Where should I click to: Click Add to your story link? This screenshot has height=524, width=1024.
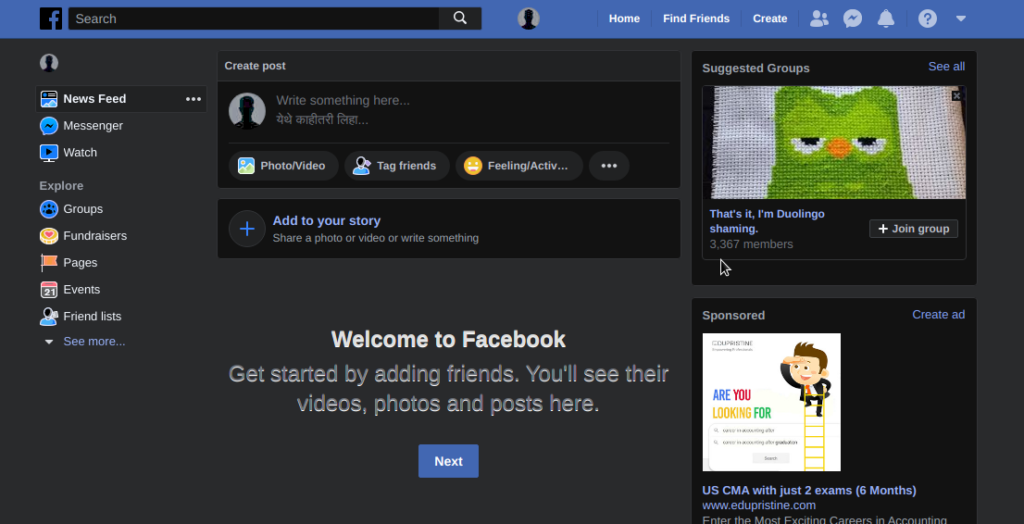coord(327,221)
